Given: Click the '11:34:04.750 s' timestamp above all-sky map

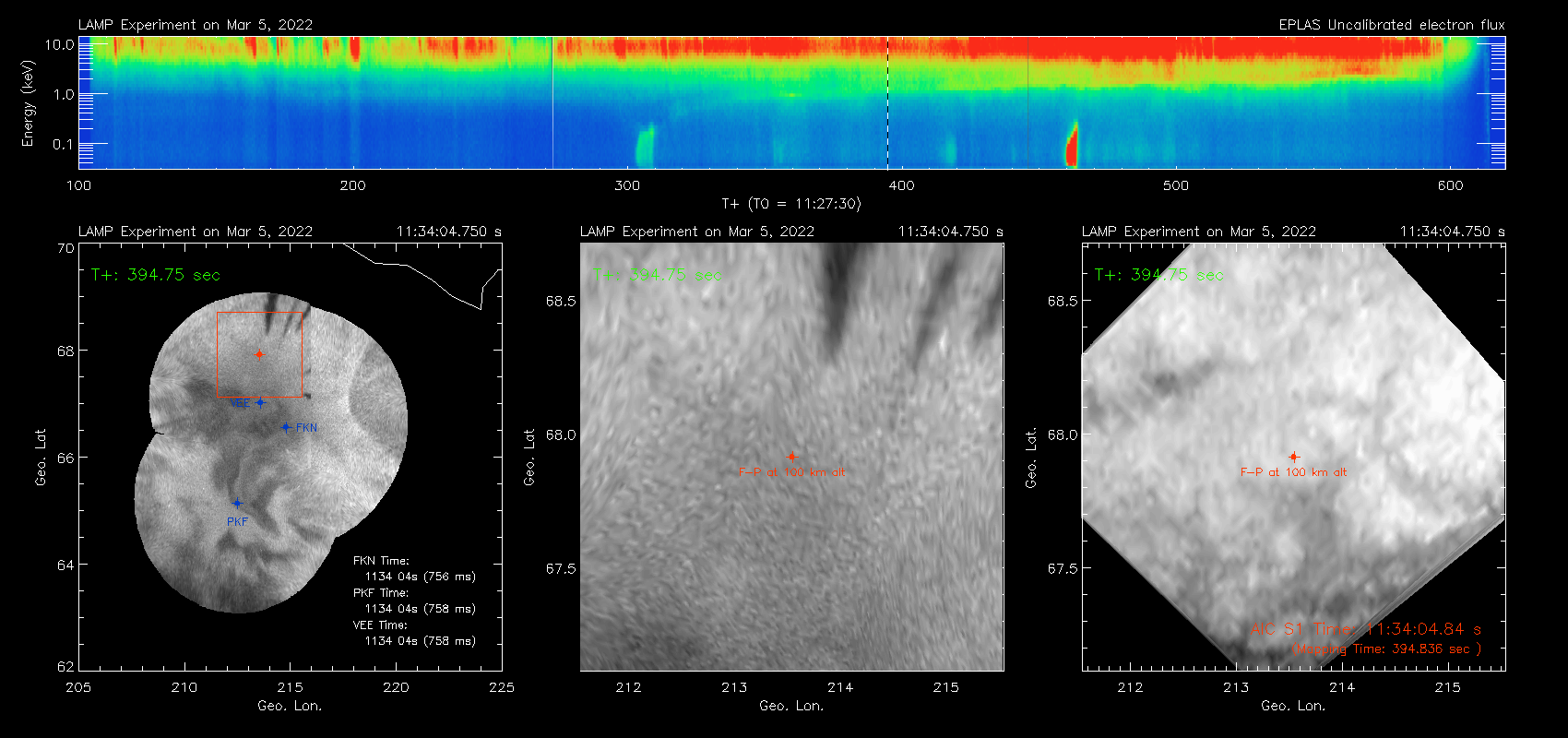Looking at the screenshot, I should [449, 232].
